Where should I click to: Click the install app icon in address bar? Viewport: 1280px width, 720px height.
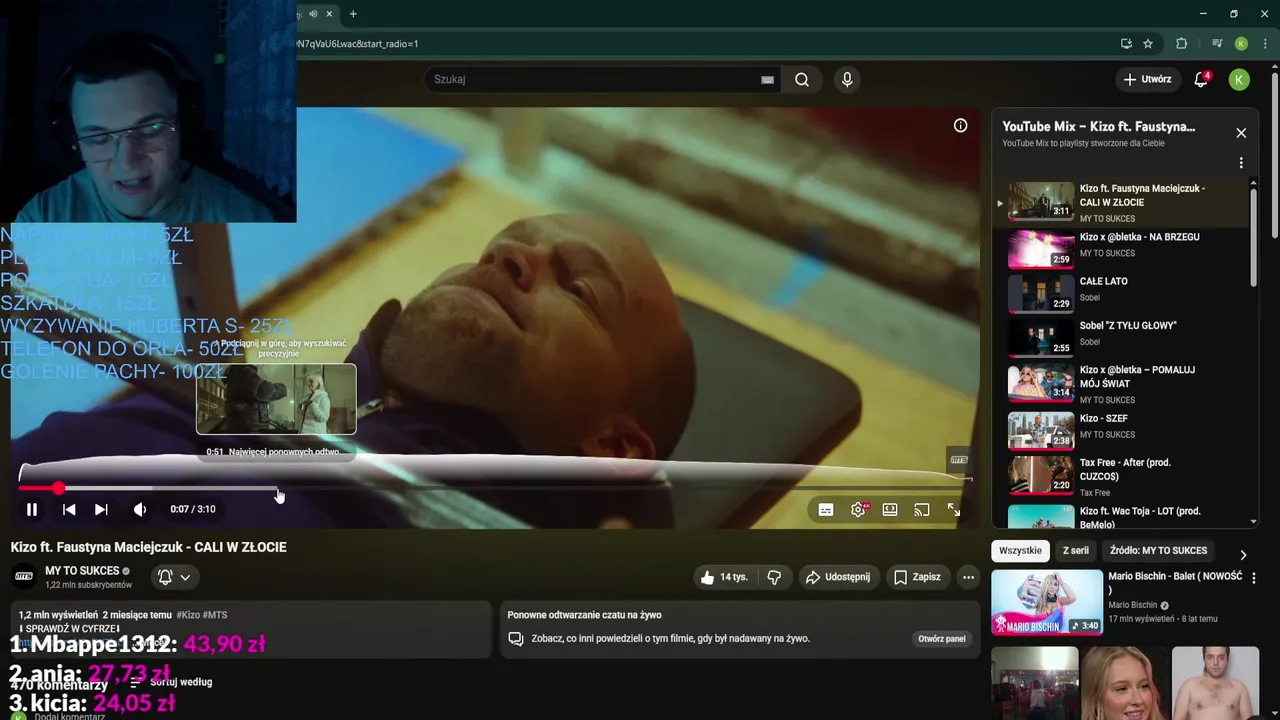(1126, 44)
